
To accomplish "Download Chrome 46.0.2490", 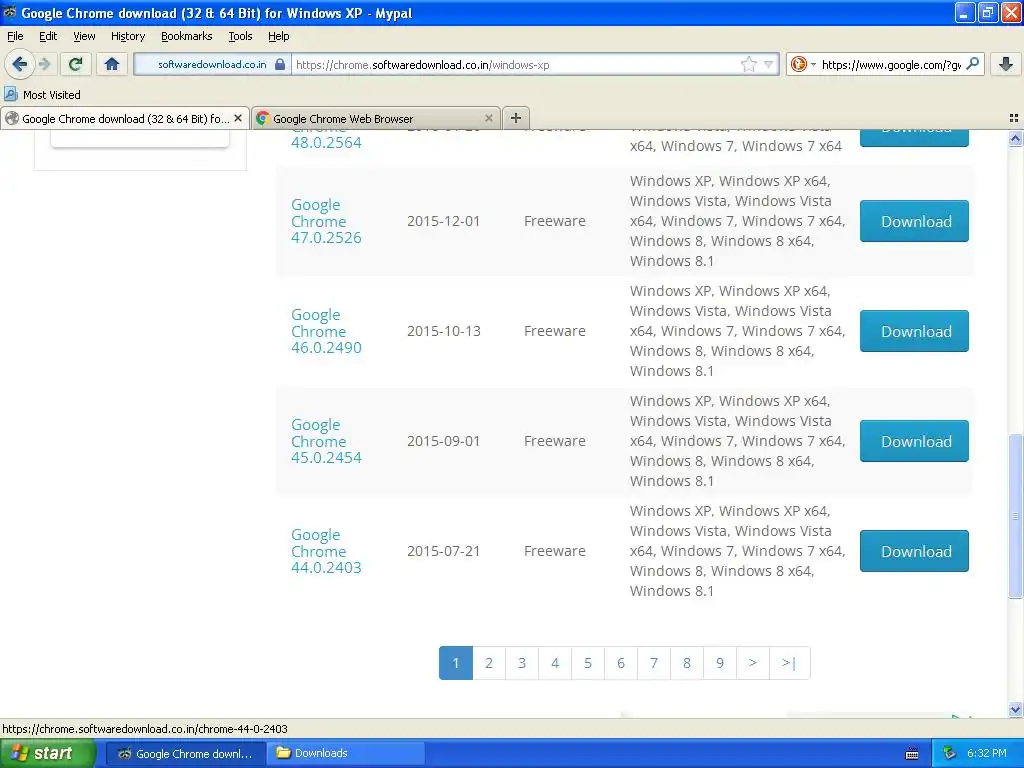I will pos(914,331).
